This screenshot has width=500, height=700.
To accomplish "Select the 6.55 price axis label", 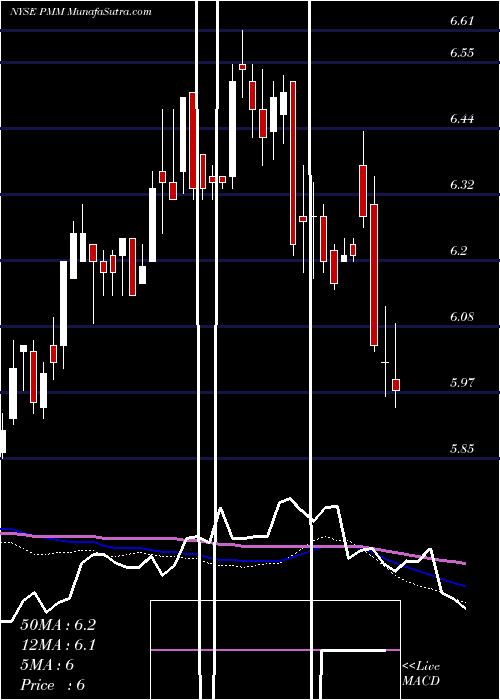I will [462, 53].
